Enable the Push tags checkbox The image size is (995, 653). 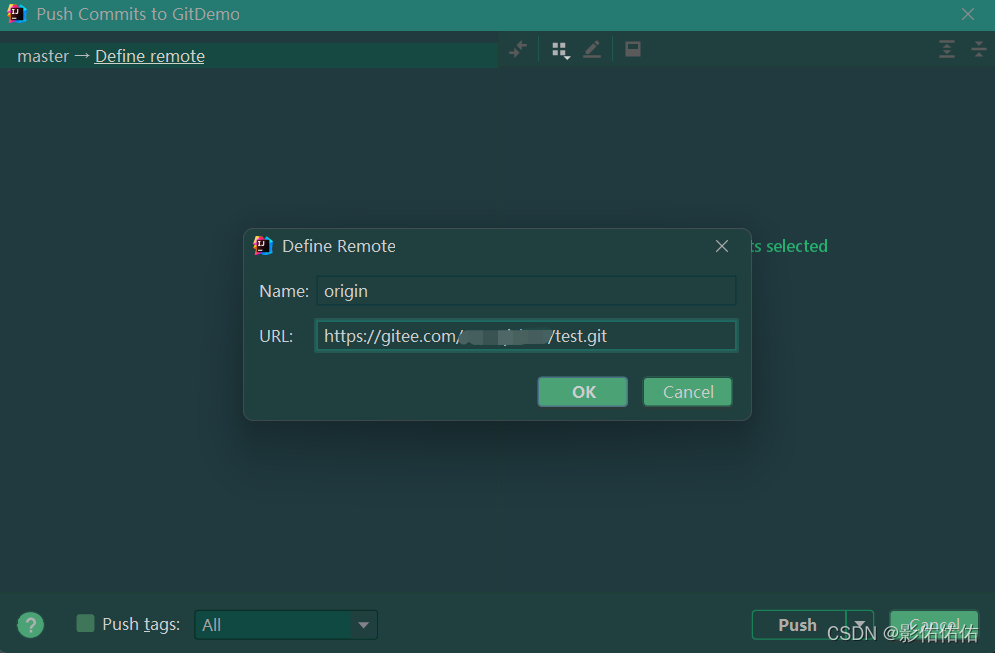[85, 623]
